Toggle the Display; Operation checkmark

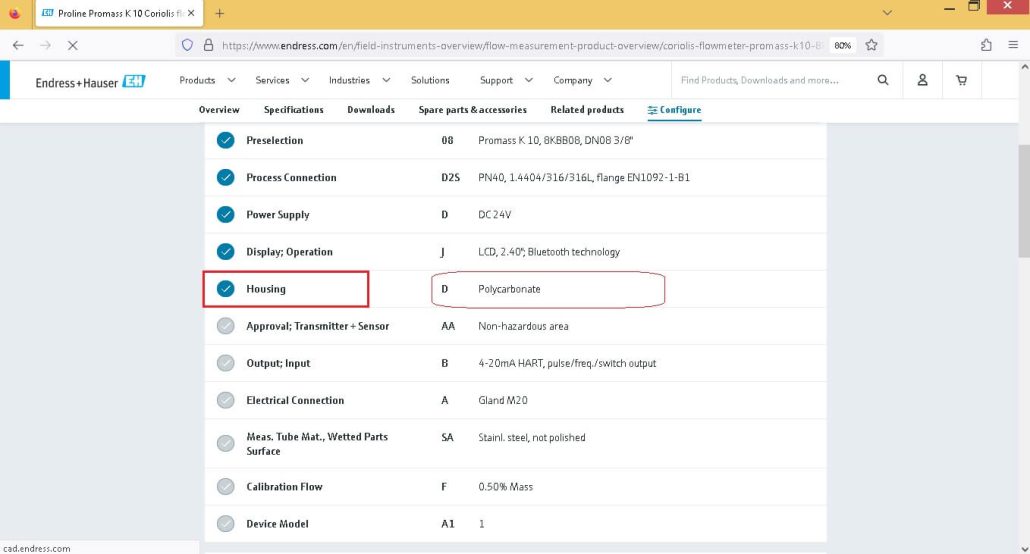[225, 252]
